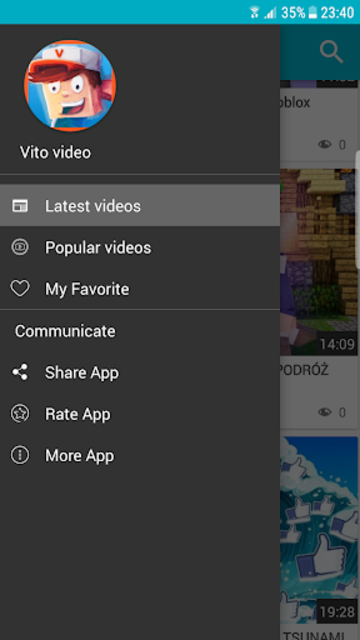Tap the eye icon under roblox video

[325, 144]
